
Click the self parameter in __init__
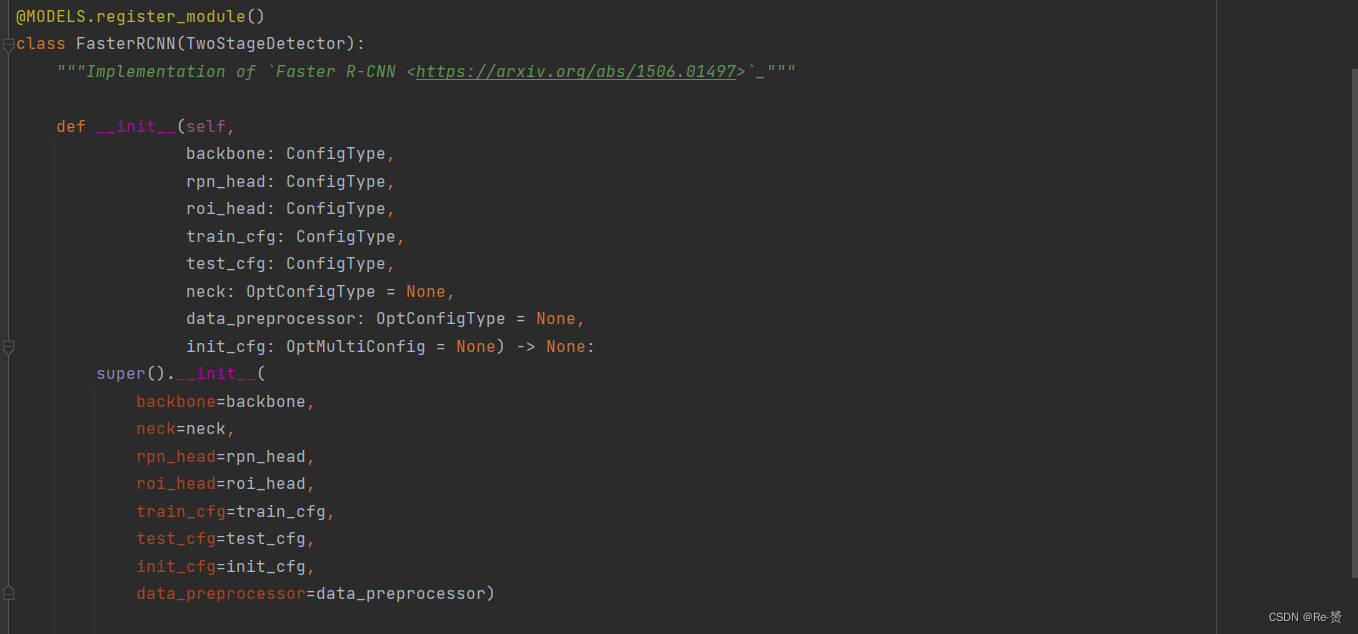coord(205,127)
